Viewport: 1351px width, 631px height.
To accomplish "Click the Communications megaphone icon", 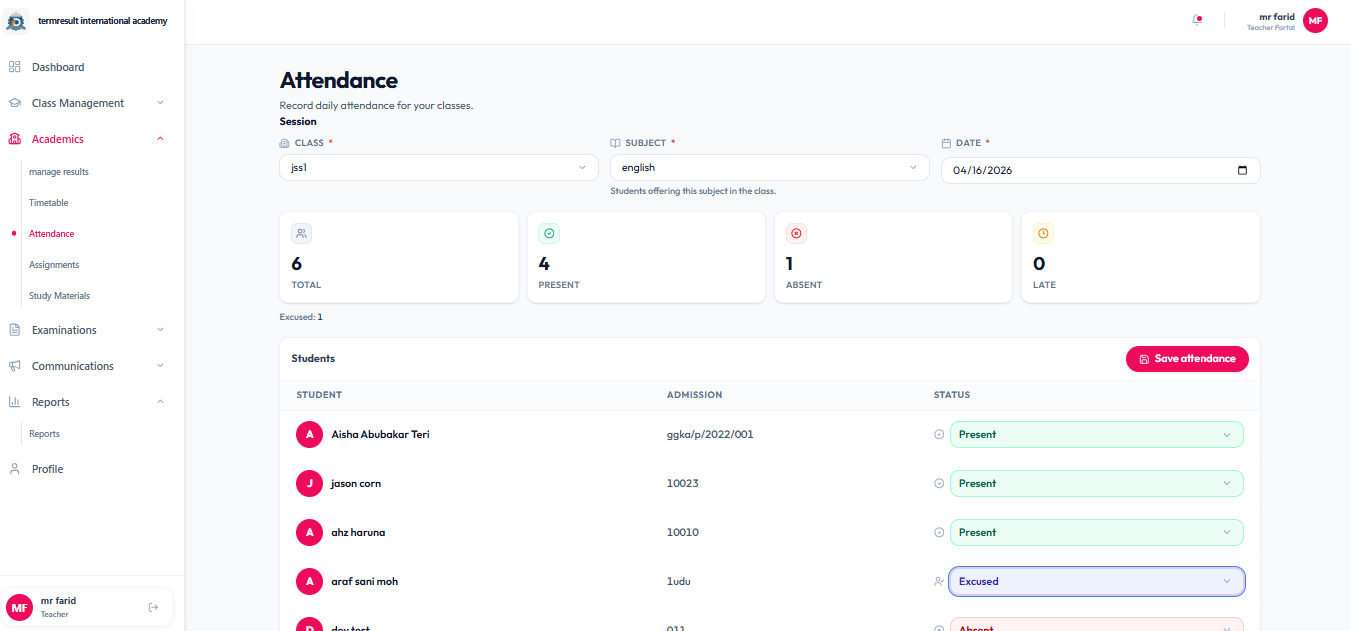I will pos(15,366).
